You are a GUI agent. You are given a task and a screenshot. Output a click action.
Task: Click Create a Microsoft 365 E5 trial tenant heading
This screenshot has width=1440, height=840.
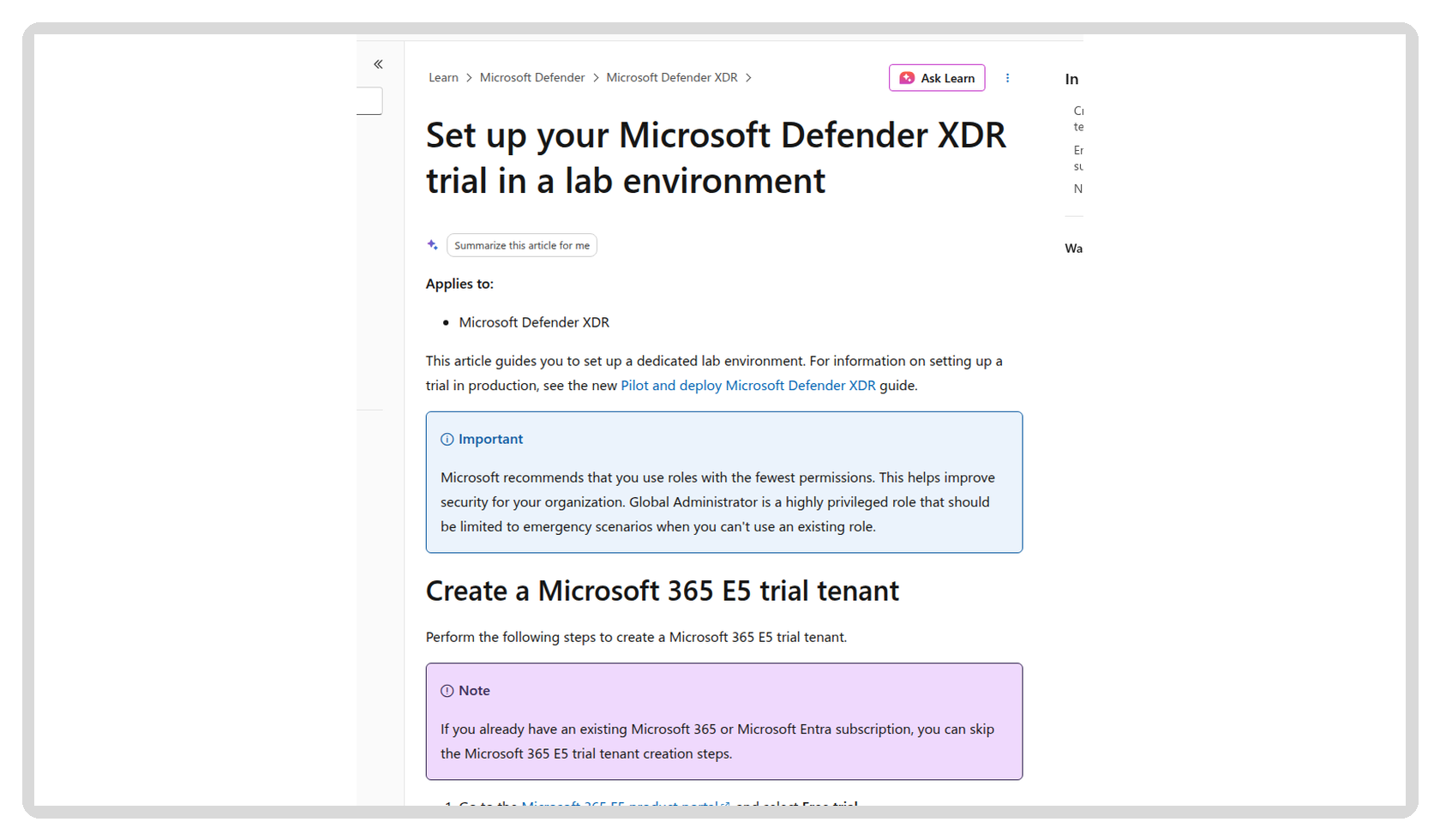tap(663, 591)
